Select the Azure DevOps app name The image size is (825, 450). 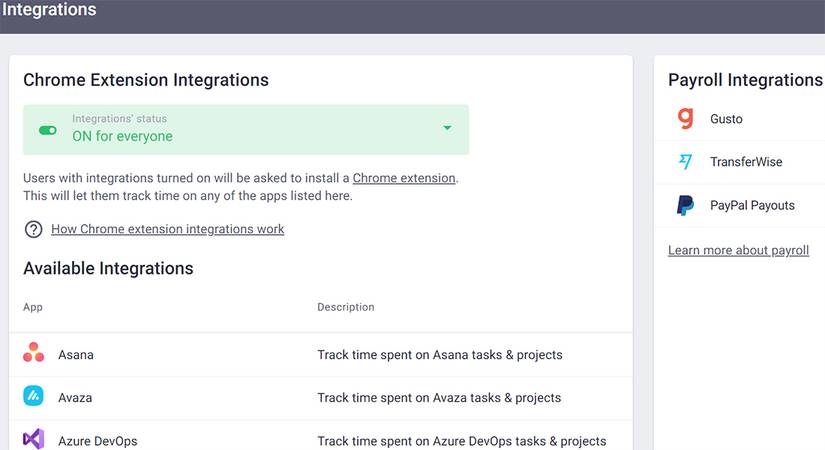[98, 441]
